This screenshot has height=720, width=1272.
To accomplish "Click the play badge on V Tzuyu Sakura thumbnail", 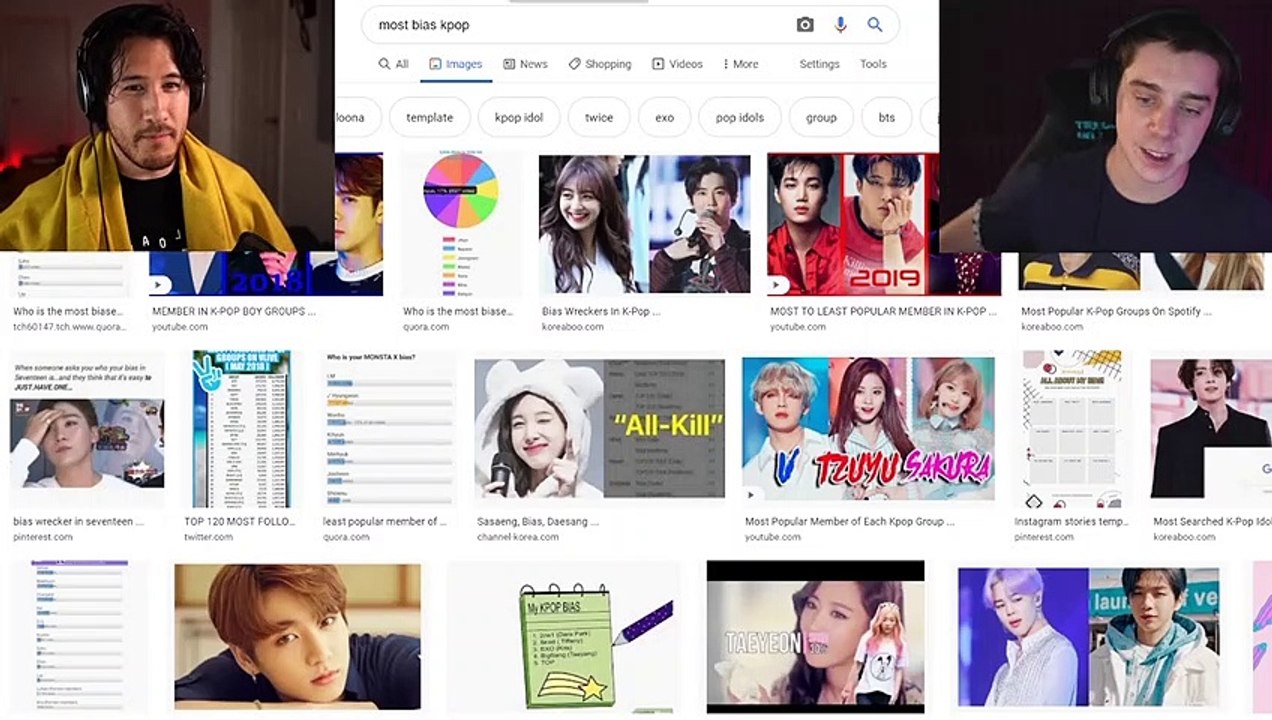I will point(751,493).
